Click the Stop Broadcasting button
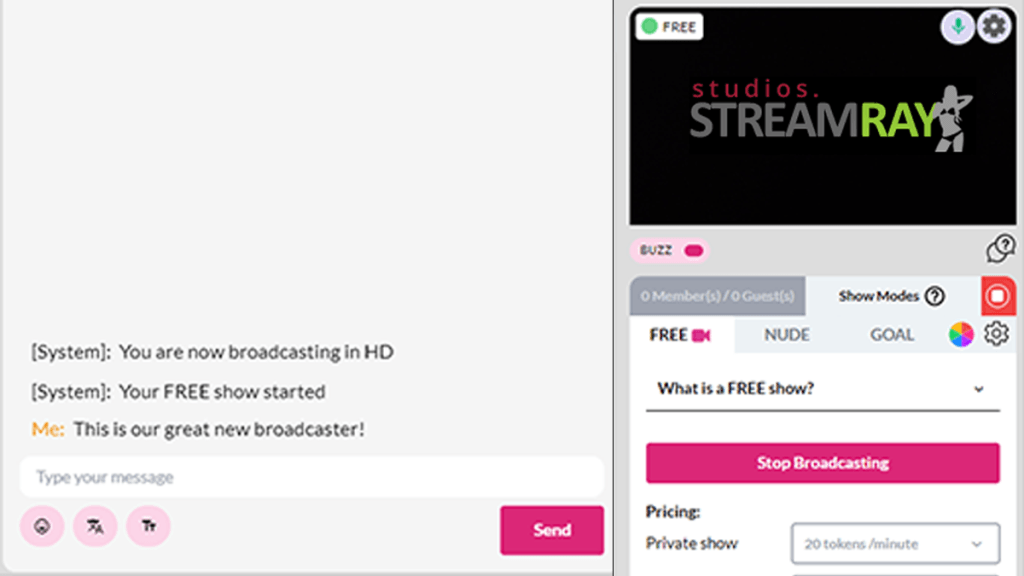The width and height of the screenshot is (1024, 576). tap(822, 463)
